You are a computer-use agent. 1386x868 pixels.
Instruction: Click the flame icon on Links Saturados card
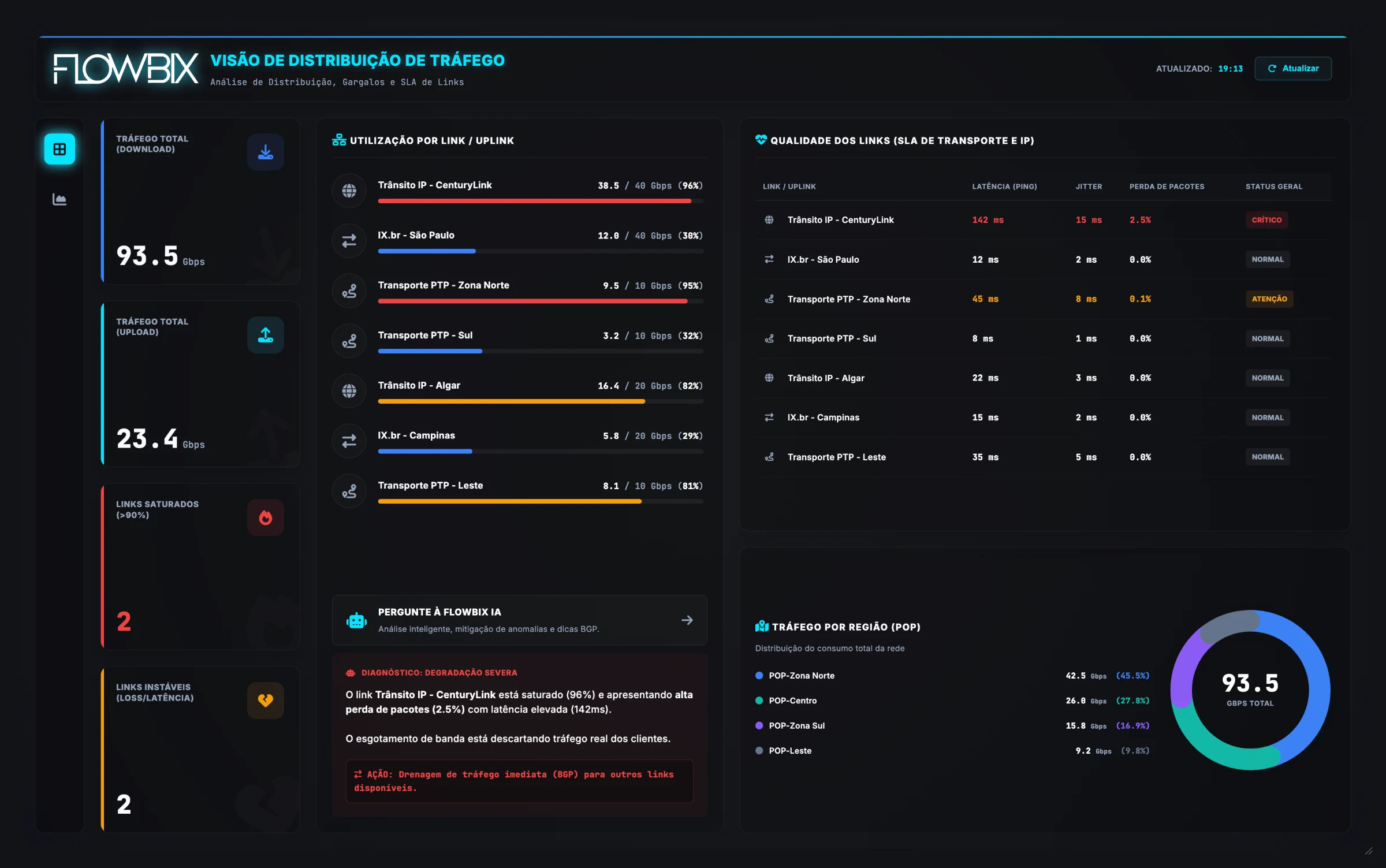[265, 517]
